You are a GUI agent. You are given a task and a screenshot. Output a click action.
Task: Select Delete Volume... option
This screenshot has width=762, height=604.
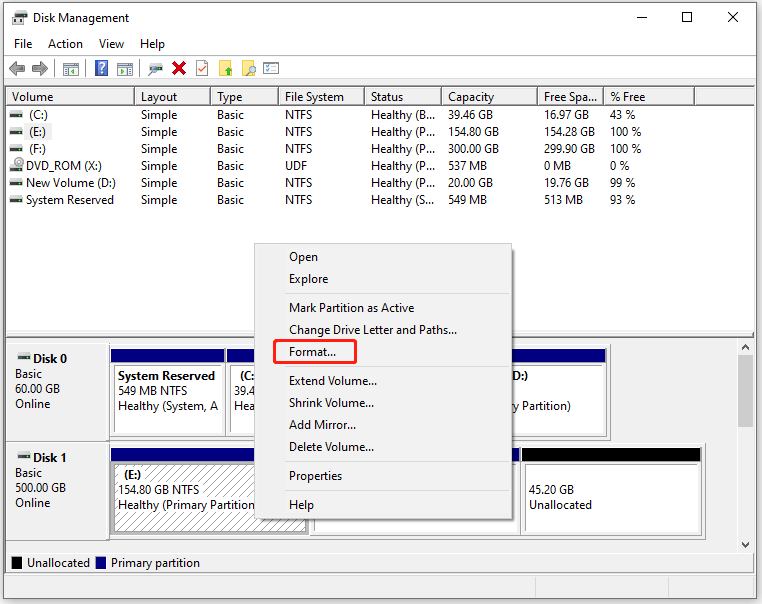(383, 447)
